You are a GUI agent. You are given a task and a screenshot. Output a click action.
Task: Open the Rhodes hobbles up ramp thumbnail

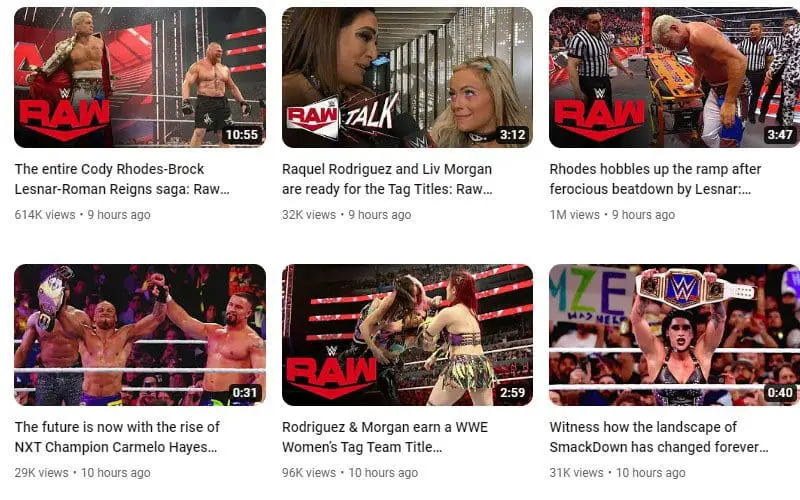674,77
